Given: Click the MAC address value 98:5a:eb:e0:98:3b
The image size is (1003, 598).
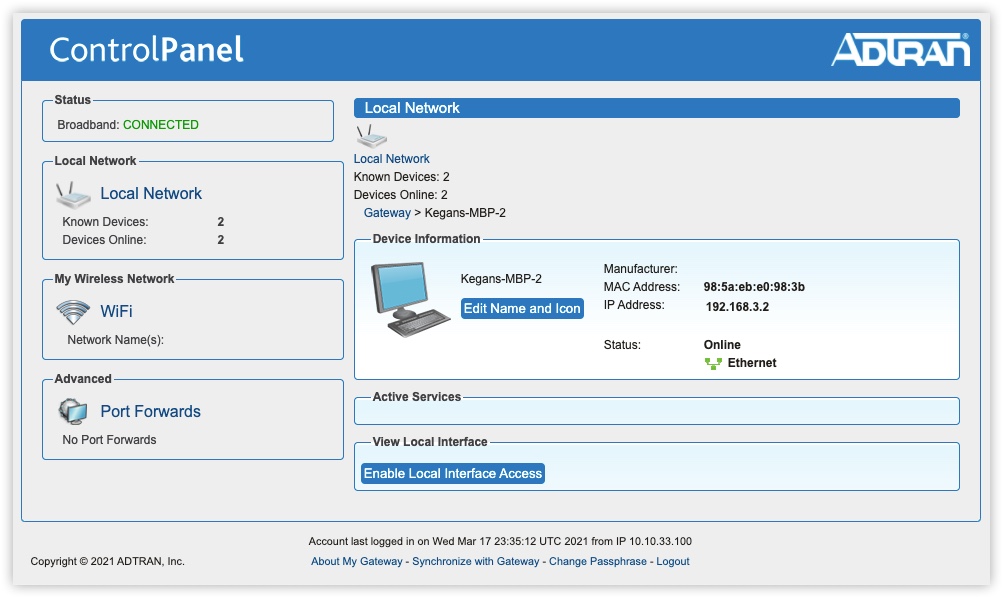Looking at the screenshot, I should (x=754, y=287).
